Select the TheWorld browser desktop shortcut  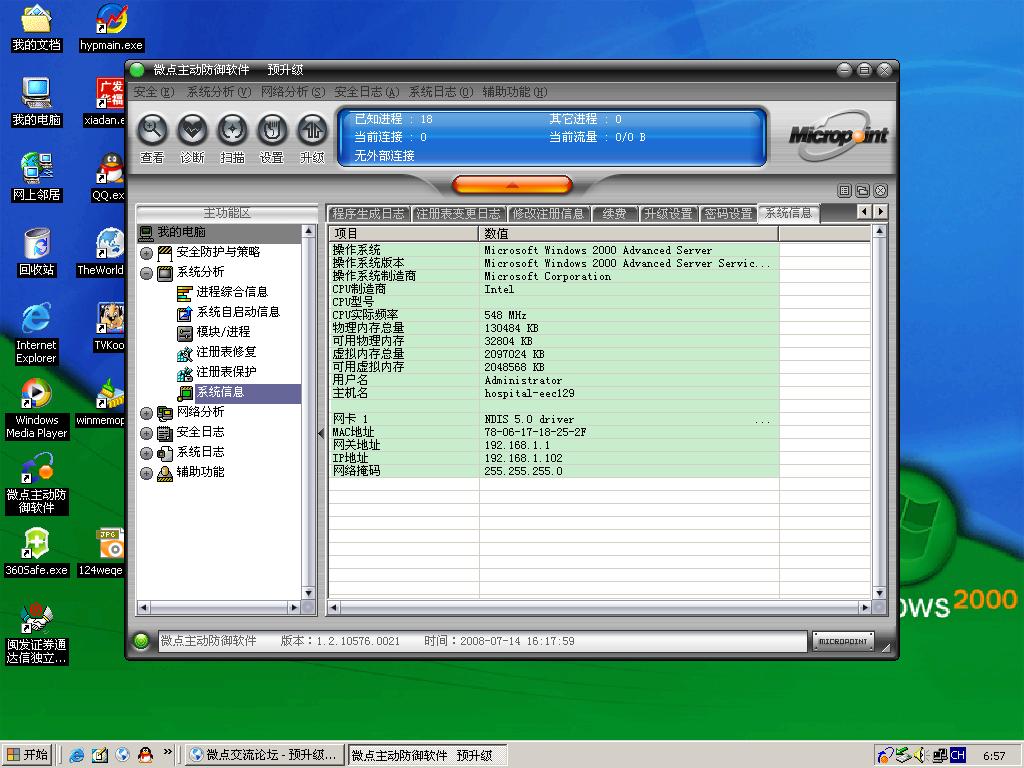(101, 253)
